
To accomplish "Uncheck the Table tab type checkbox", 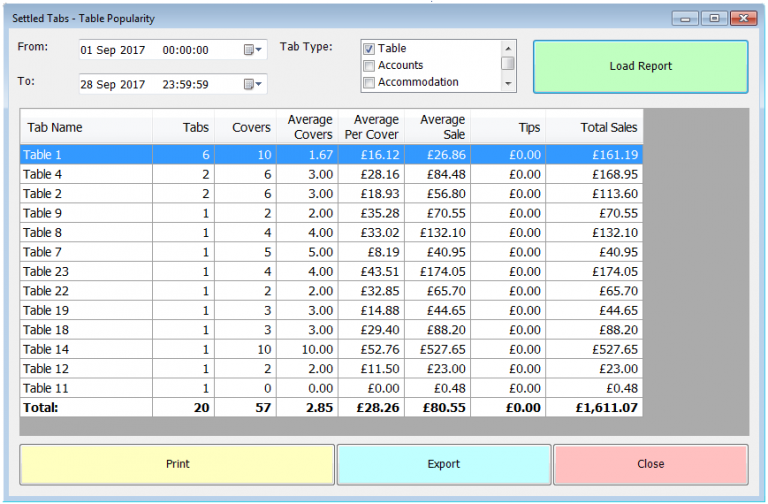I will 369,49.
